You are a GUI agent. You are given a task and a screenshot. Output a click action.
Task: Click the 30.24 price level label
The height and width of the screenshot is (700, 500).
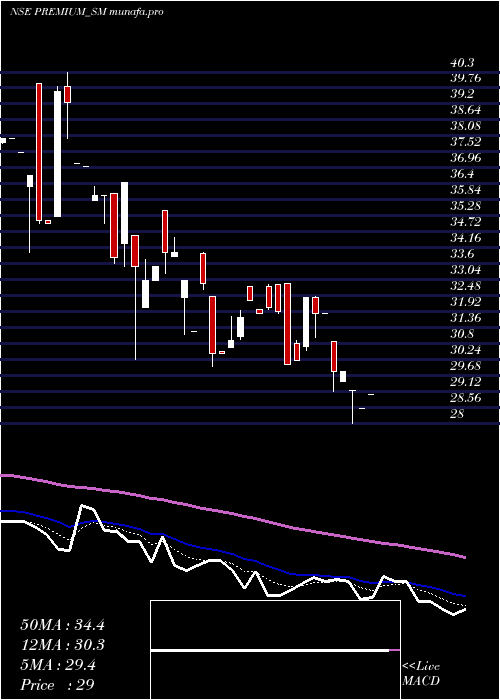pos(466,350)
